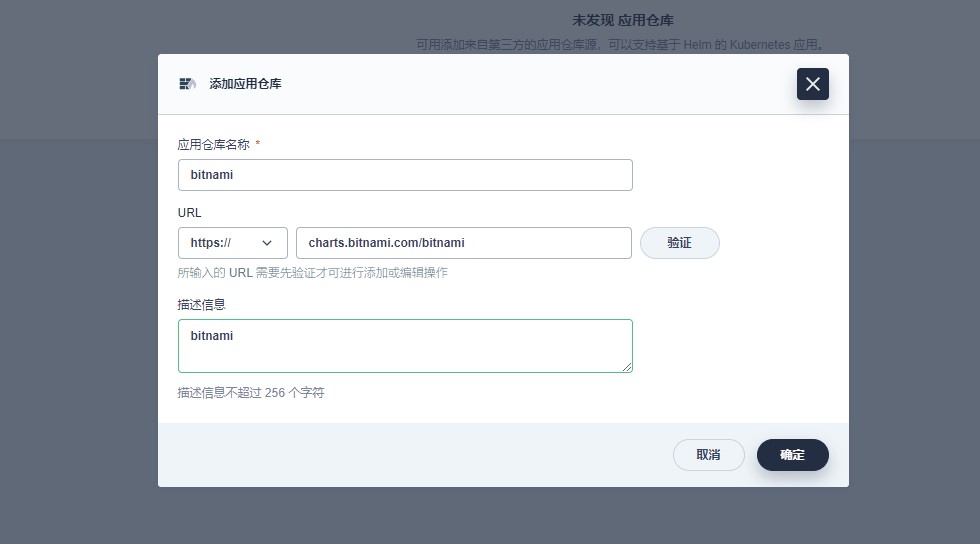Click the 取消 cancel button
This screenshot has height=544, width=980.
point(708,455)
